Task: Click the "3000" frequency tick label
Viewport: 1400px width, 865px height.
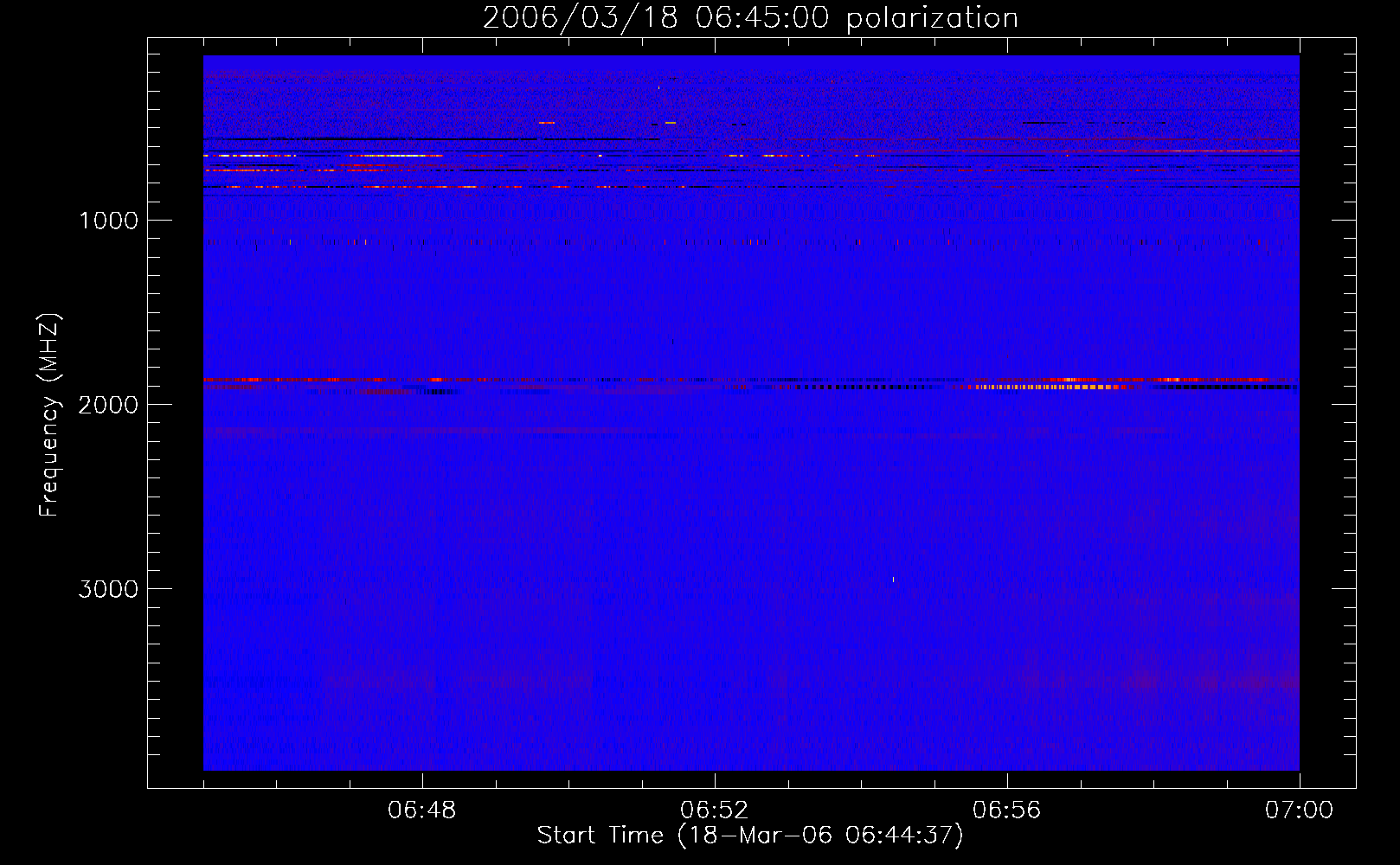Action: click(x=108, y=589)
